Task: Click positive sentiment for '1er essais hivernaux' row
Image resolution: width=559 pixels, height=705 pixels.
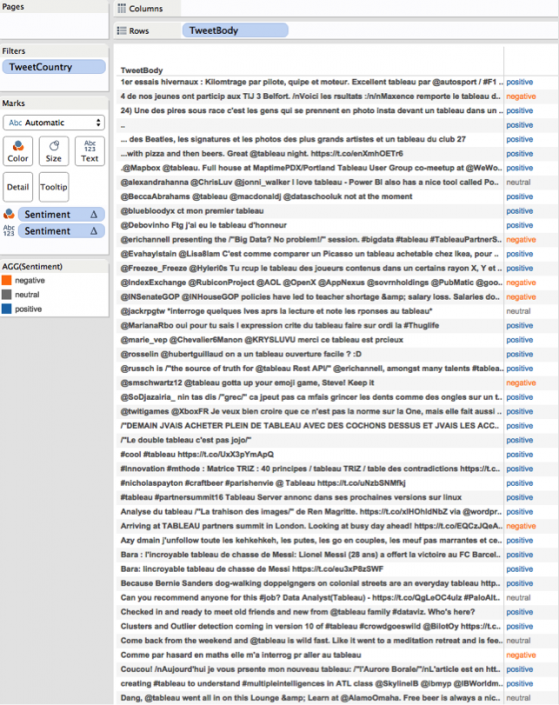Action: click(x=519, y=82)
